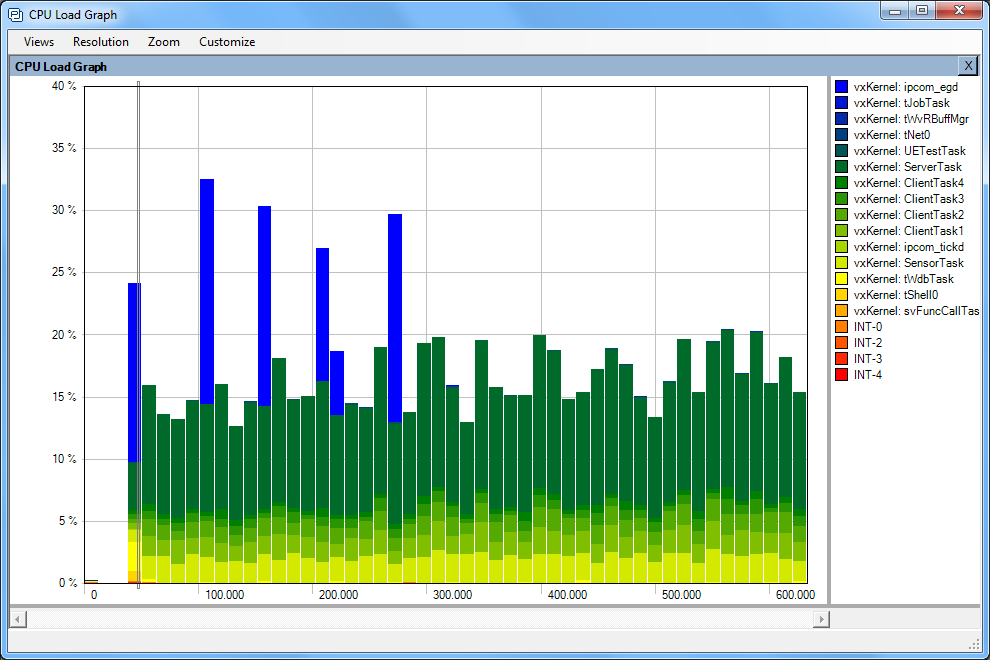
Task: Select legend label vxKernel: tNet0
Action: tap(892, 135)
